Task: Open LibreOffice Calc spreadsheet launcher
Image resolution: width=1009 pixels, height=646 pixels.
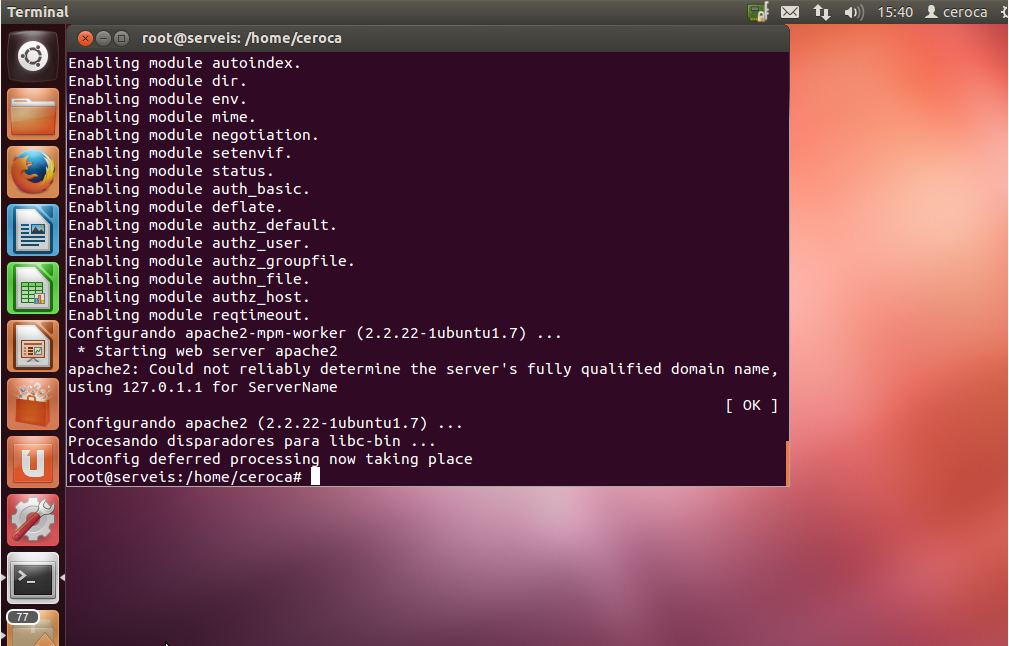Action: point(33,288)
